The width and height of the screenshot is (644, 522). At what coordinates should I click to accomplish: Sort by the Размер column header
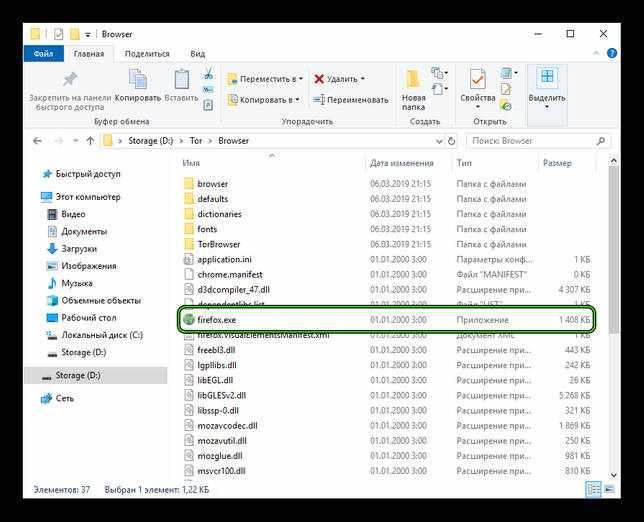[557, 163]
